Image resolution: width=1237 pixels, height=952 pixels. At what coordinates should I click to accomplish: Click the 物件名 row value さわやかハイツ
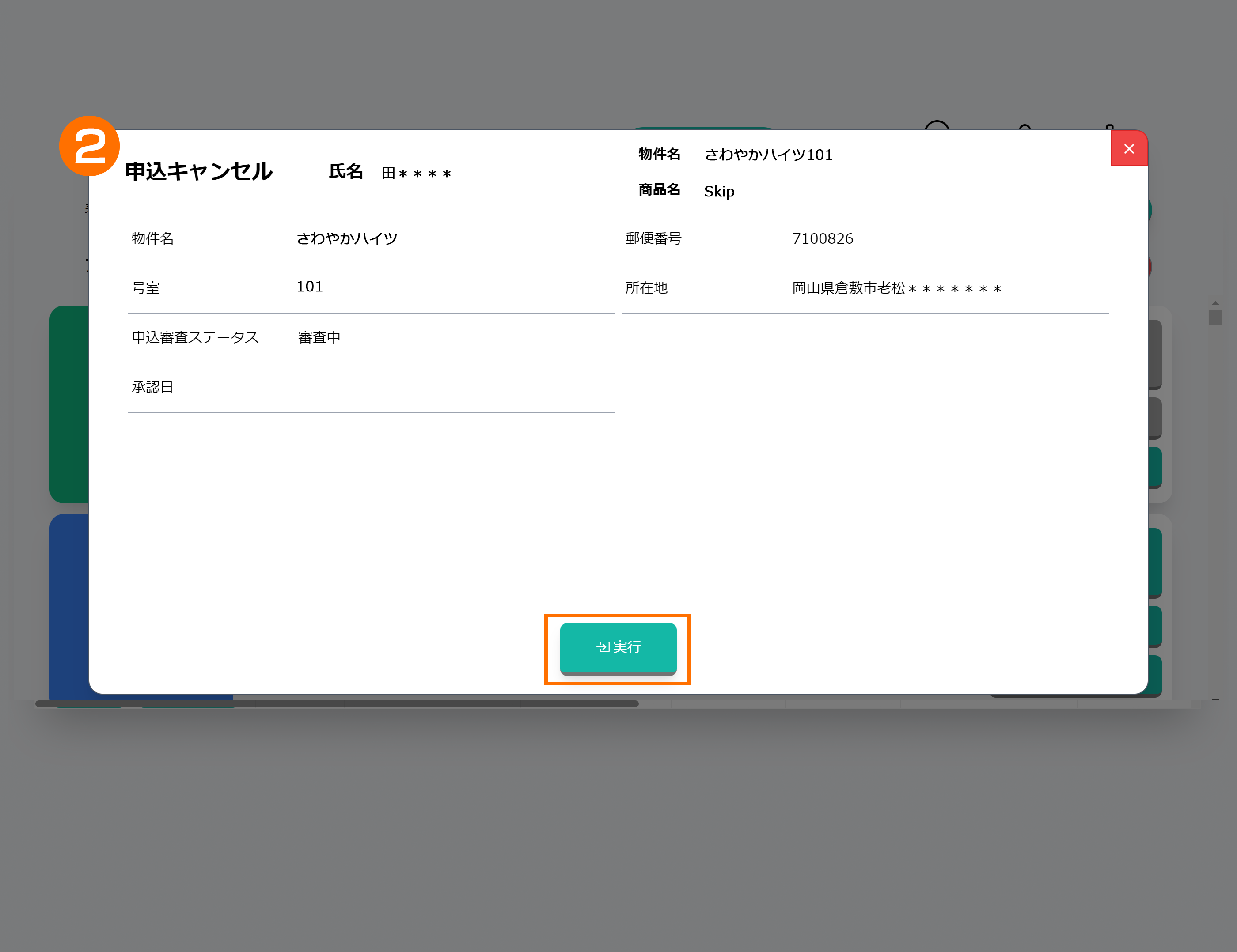click(x=347, y=239)
